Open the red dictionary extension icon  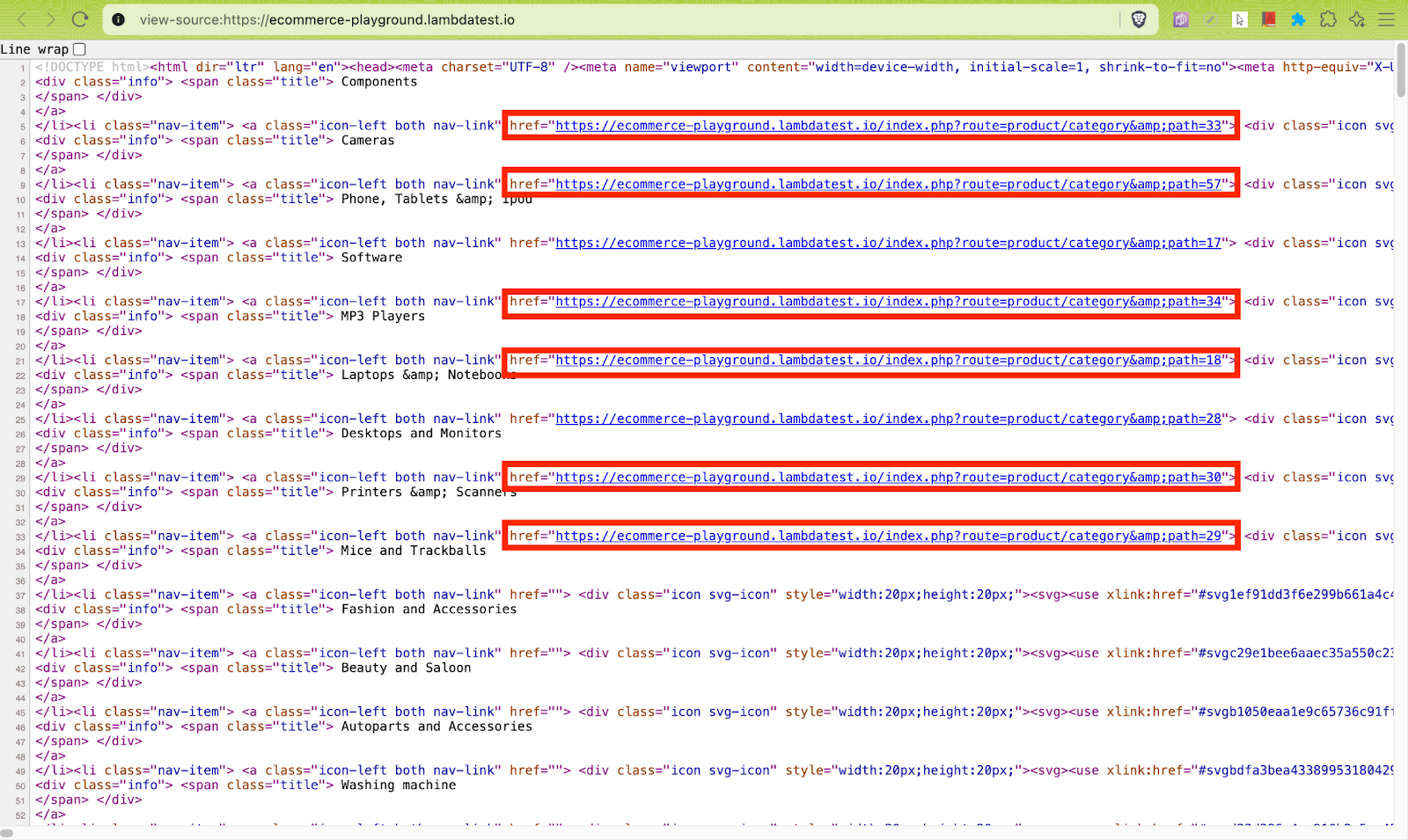1268,18
